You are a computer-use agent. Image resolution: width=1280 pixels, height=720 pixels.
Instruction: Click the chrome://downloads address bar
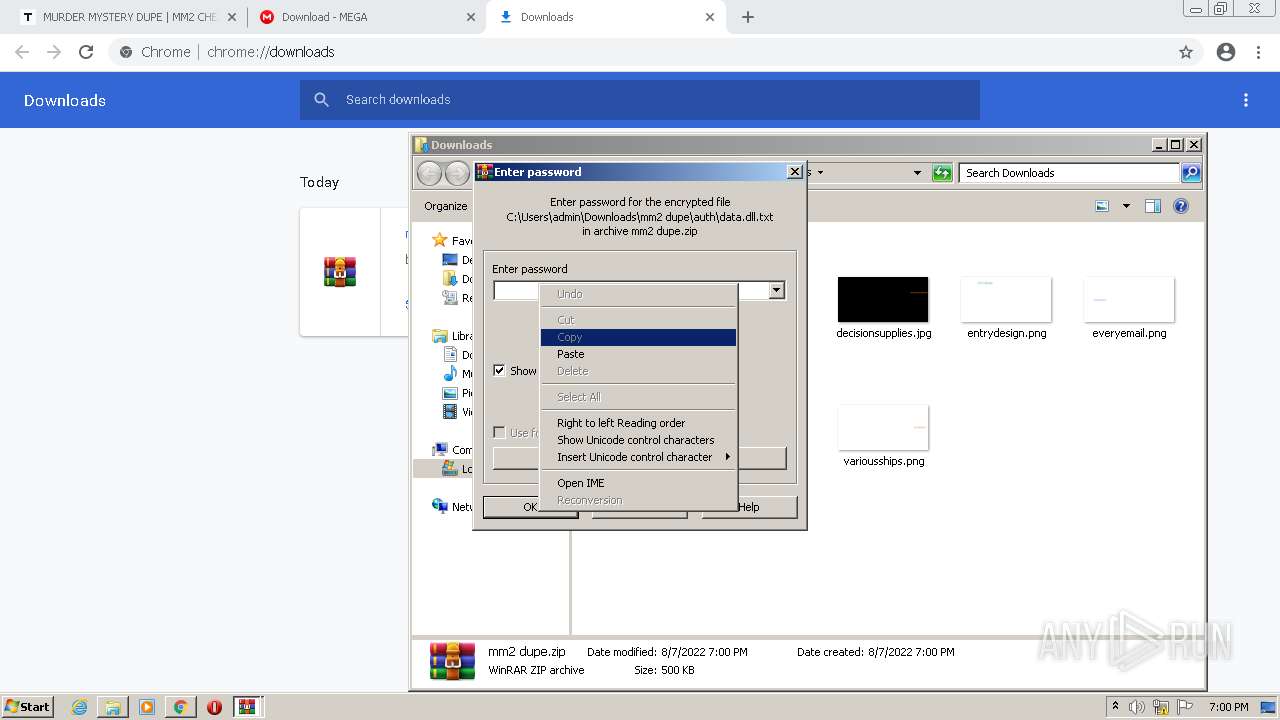point(640,52)
